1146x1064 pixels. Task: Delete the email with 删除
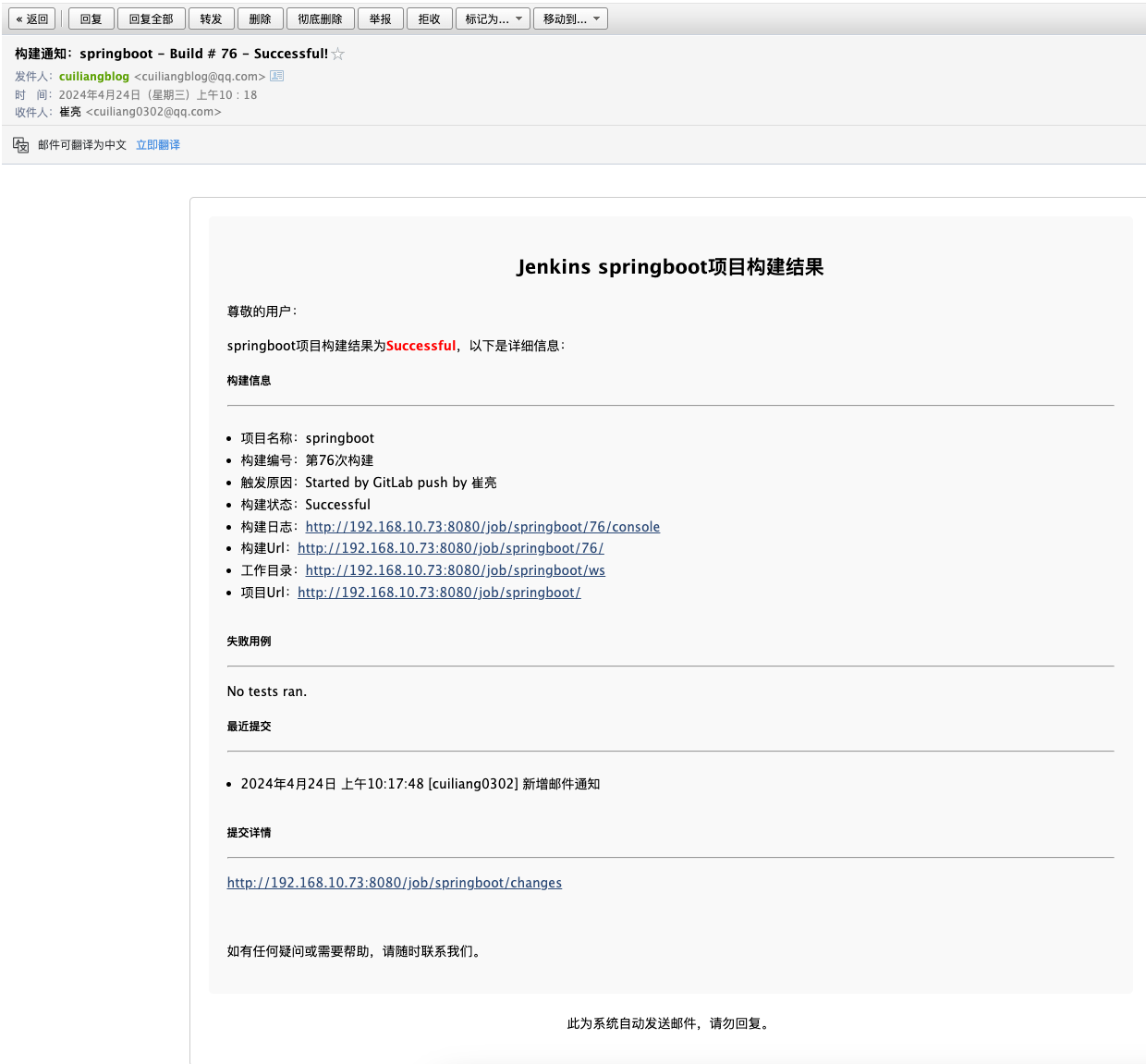coord(261,18)
